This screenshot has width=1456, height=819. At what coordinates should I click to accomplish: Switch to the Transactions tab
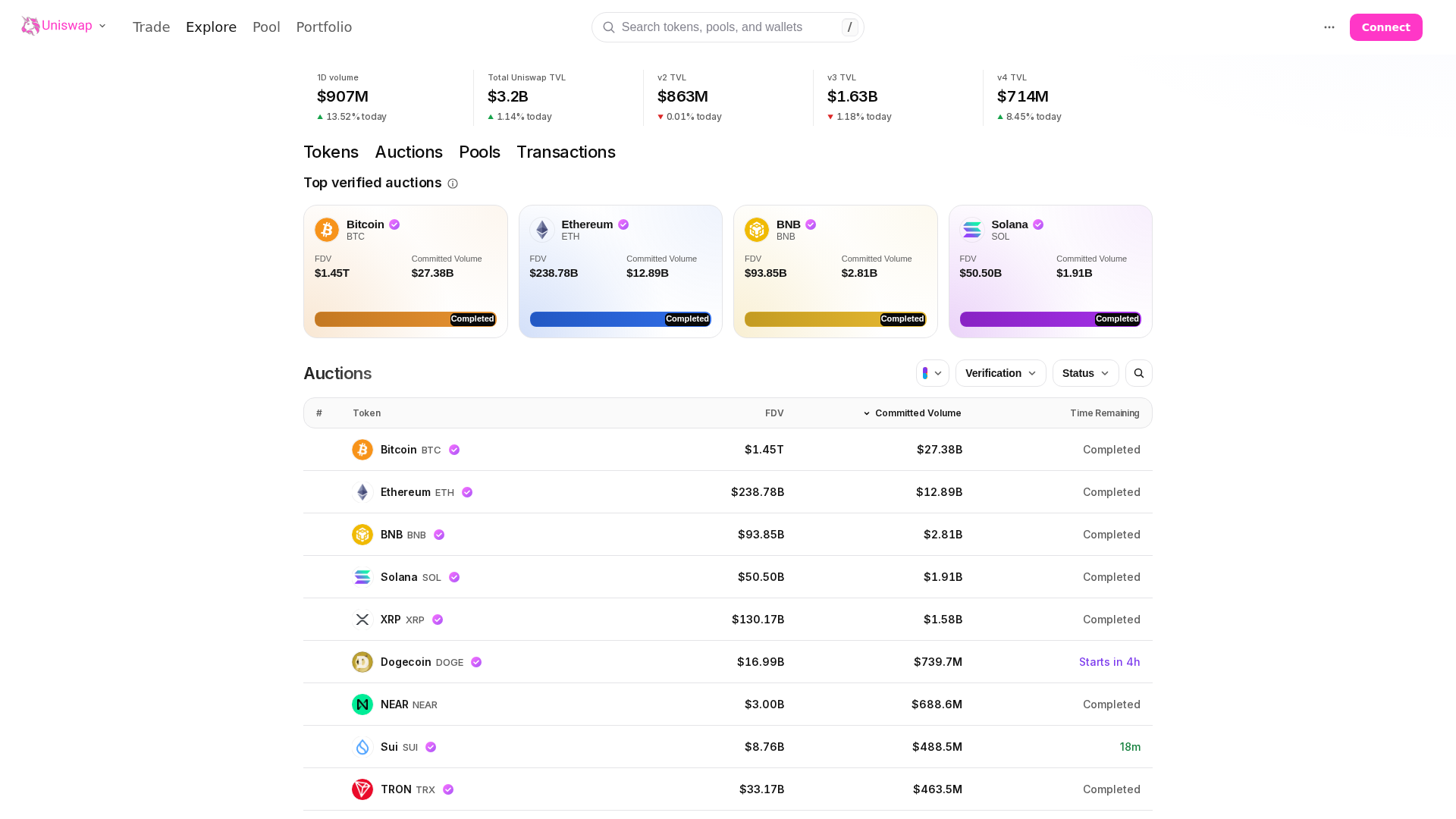tap(566, 152)
